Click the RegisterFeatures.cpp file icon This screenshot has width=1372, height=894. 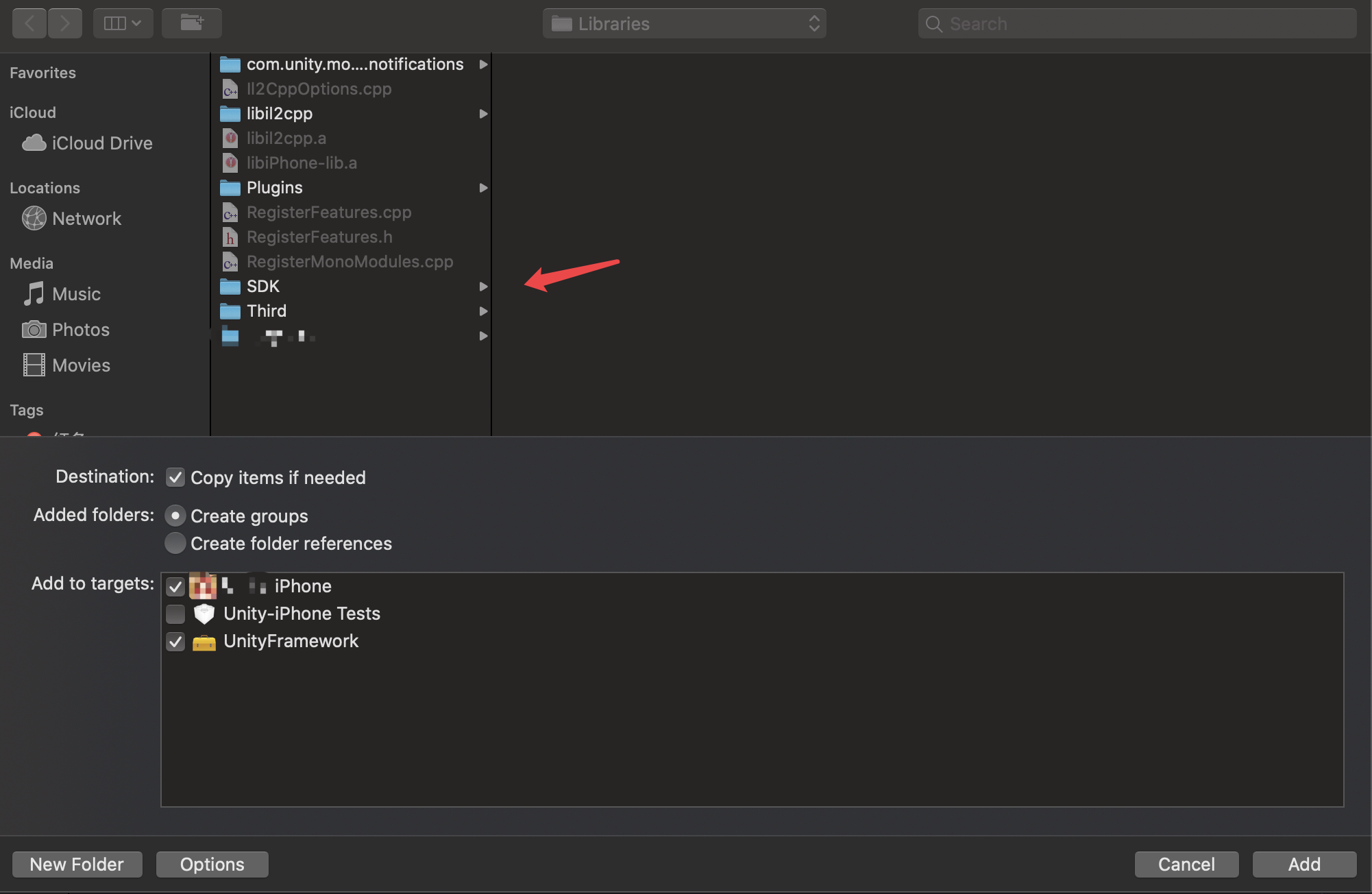coord(230,213)
